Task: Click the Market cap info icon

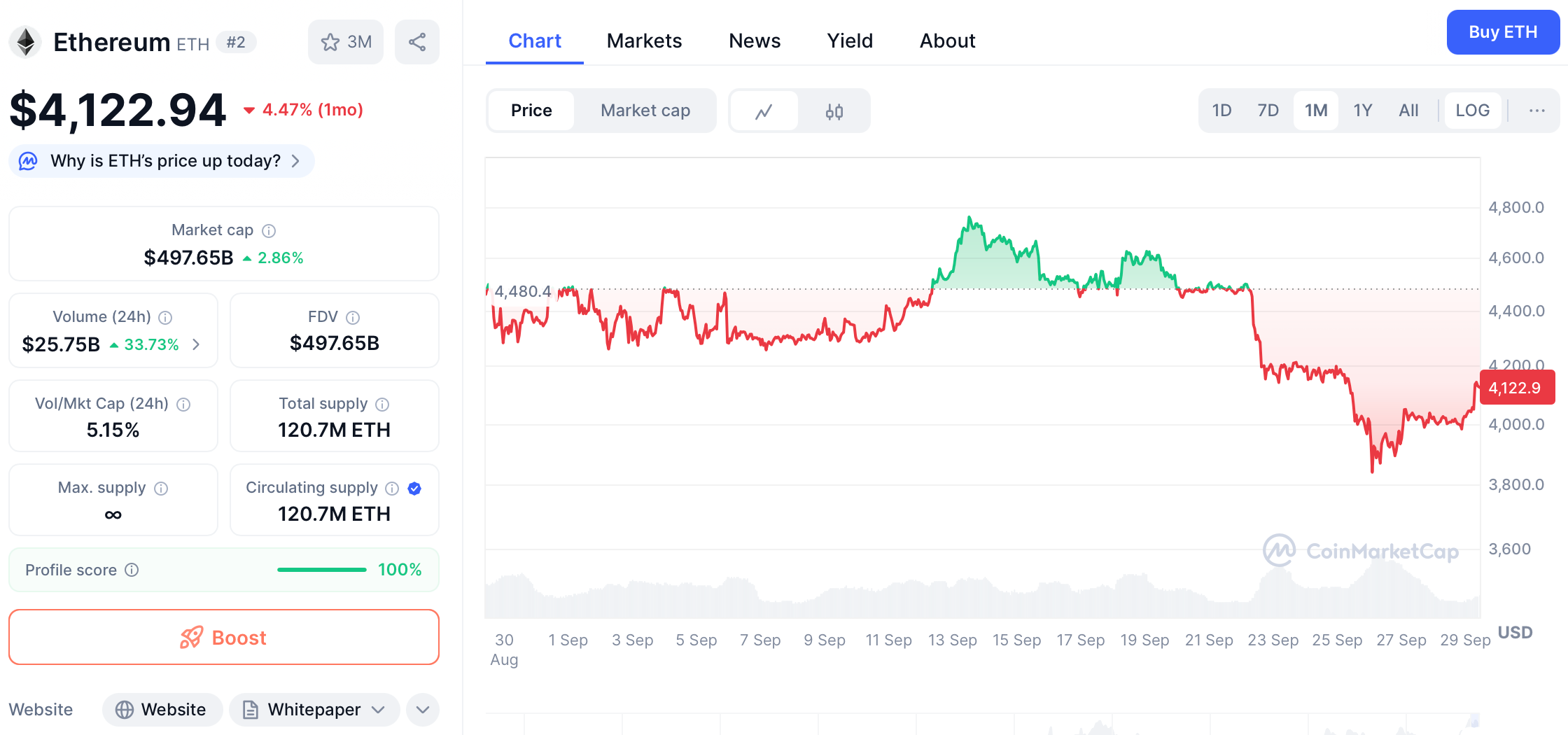Action: 269,230
